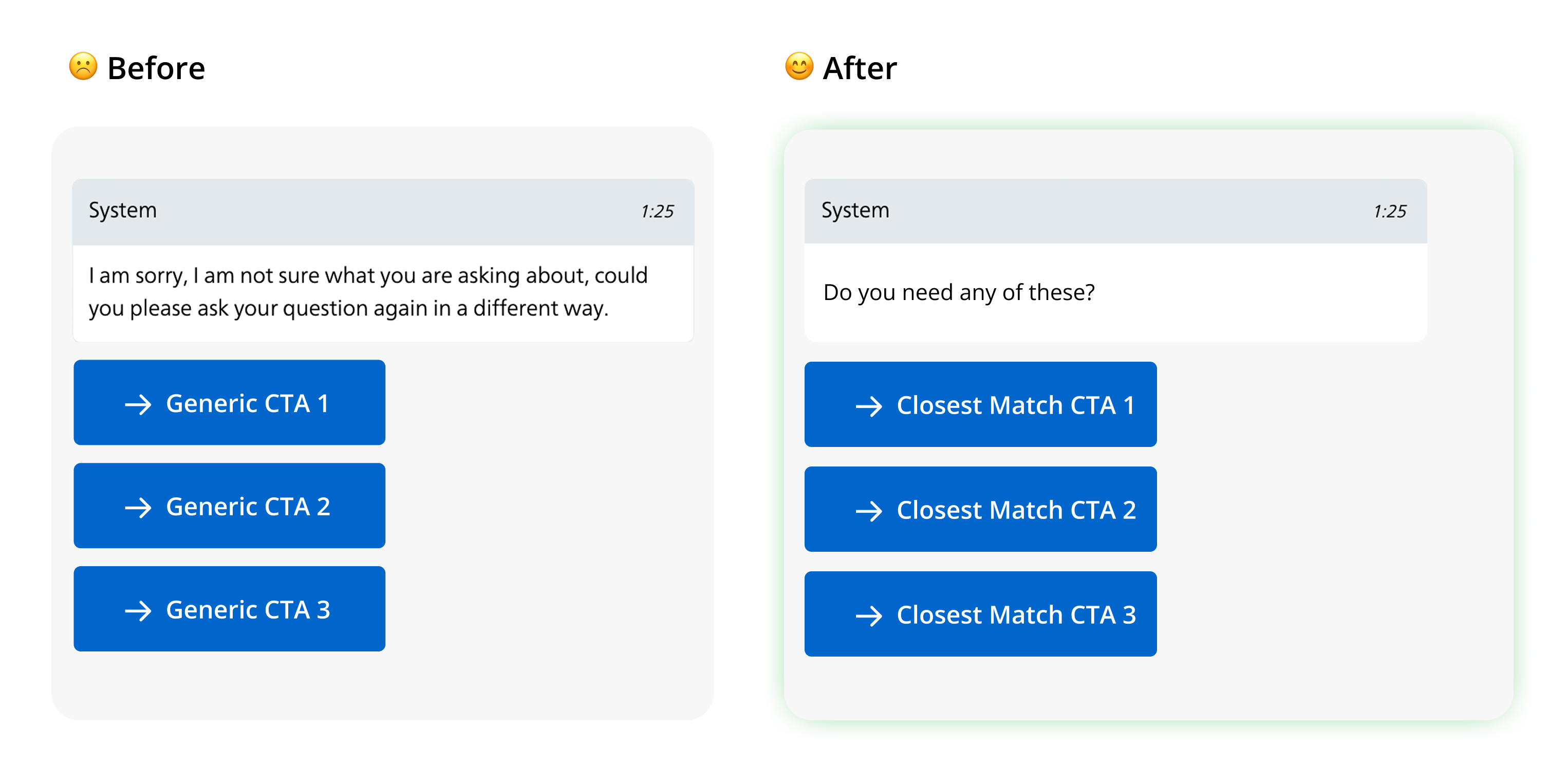Click the System label in the Before panel header
Screen dimensions: 1566x784
point(123,210)
